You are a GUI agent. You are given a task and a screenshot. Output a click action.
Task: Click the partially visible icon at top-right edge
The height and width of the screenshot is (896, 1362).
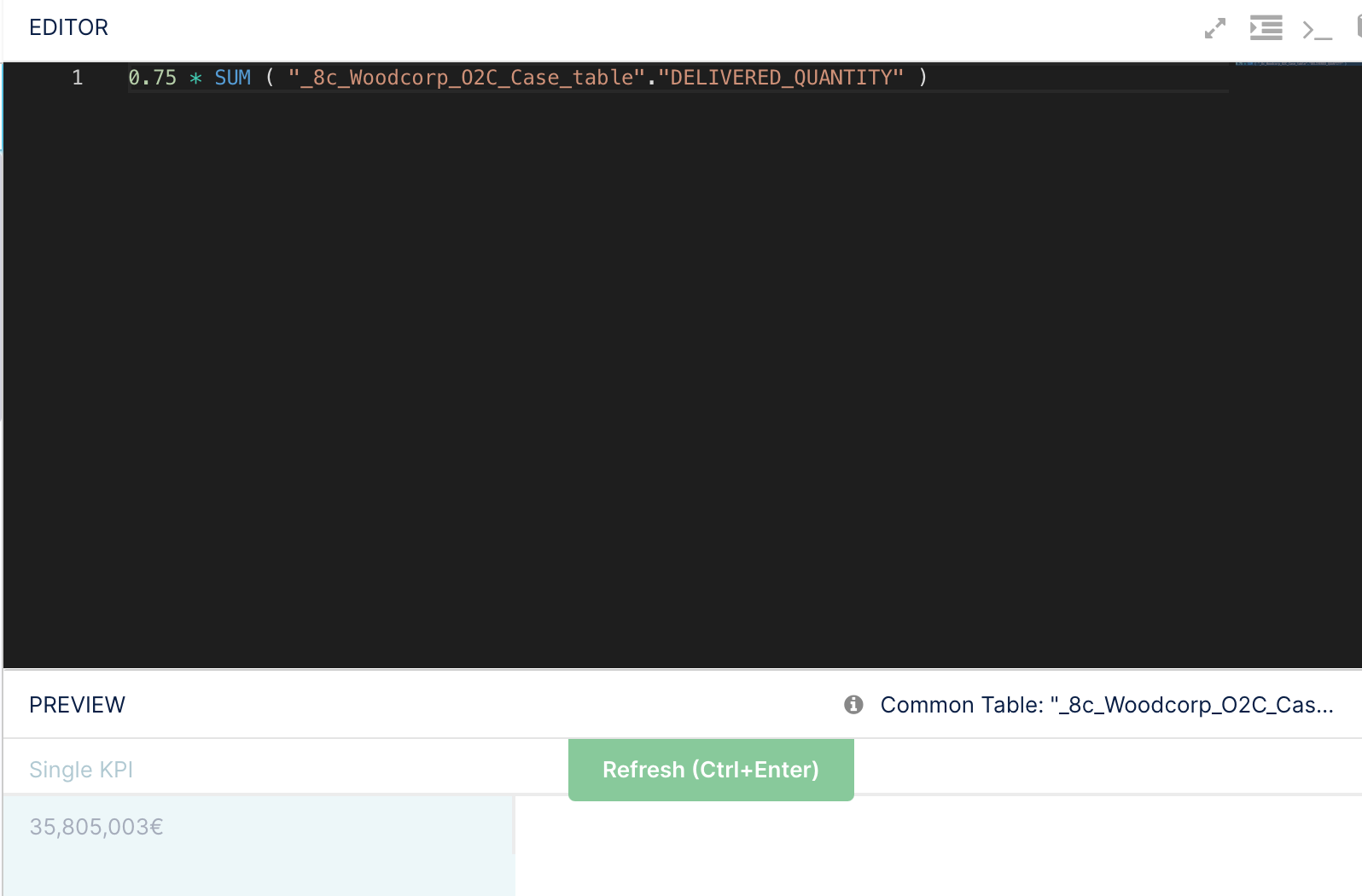pyautogui.click(x=1359, y=27)
